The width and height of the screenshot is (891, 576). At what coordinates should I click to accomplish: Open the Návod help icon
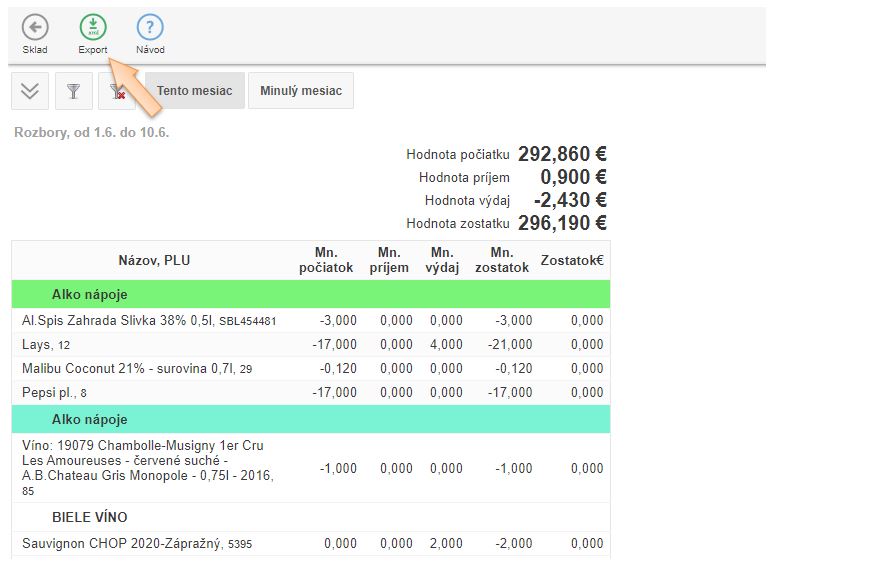coord(150,28)
